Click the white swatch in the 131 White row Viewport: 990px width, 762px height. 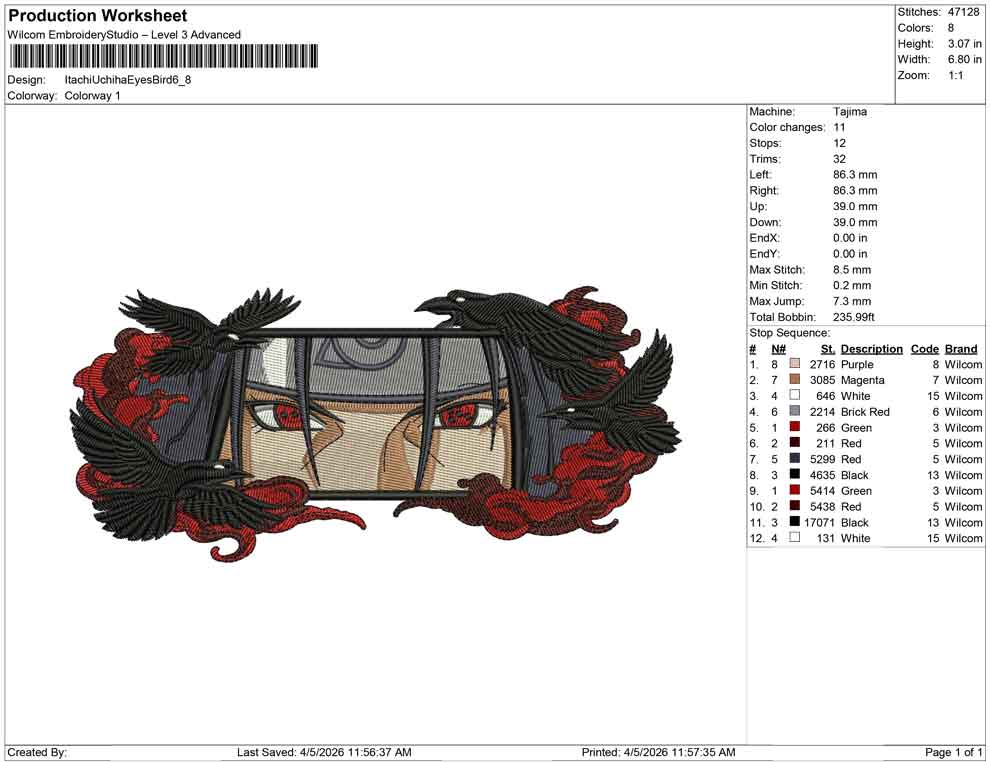[794, 537]
